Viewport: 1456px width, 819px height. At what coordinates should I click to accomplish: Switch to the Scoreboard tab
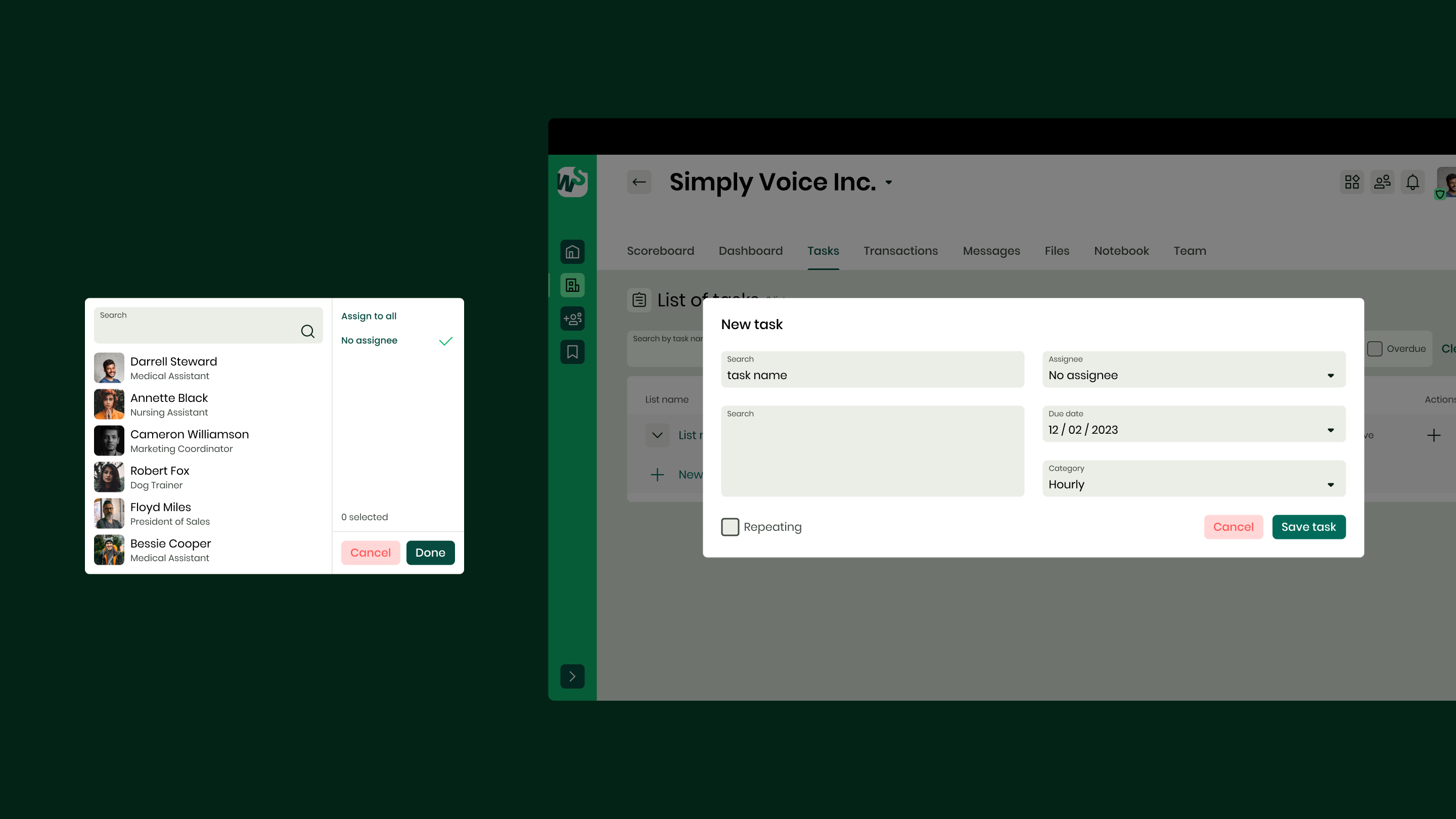(x=660, y=251)
